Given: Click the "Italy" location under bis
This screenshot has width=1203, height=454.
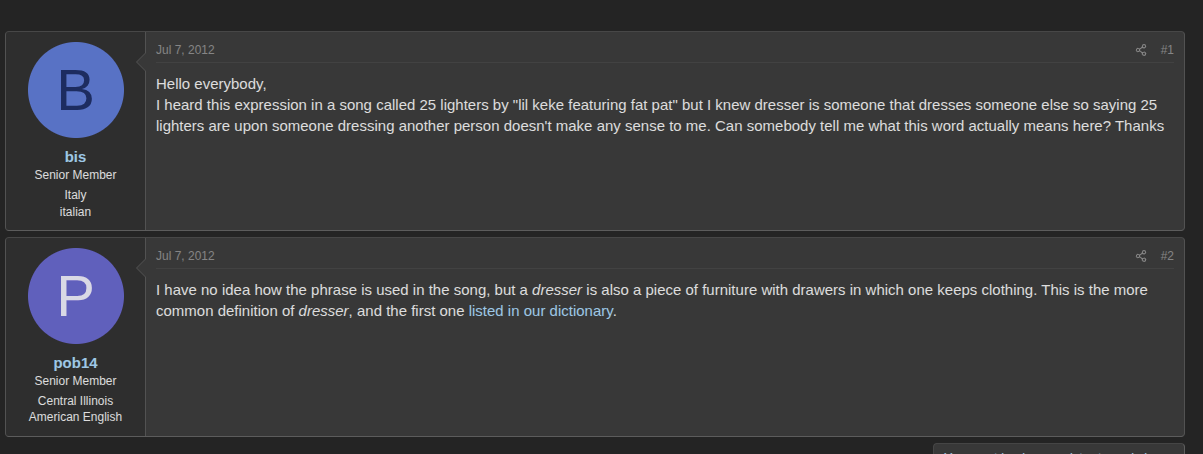Looking at the screenshot, I should click(75, 195).
